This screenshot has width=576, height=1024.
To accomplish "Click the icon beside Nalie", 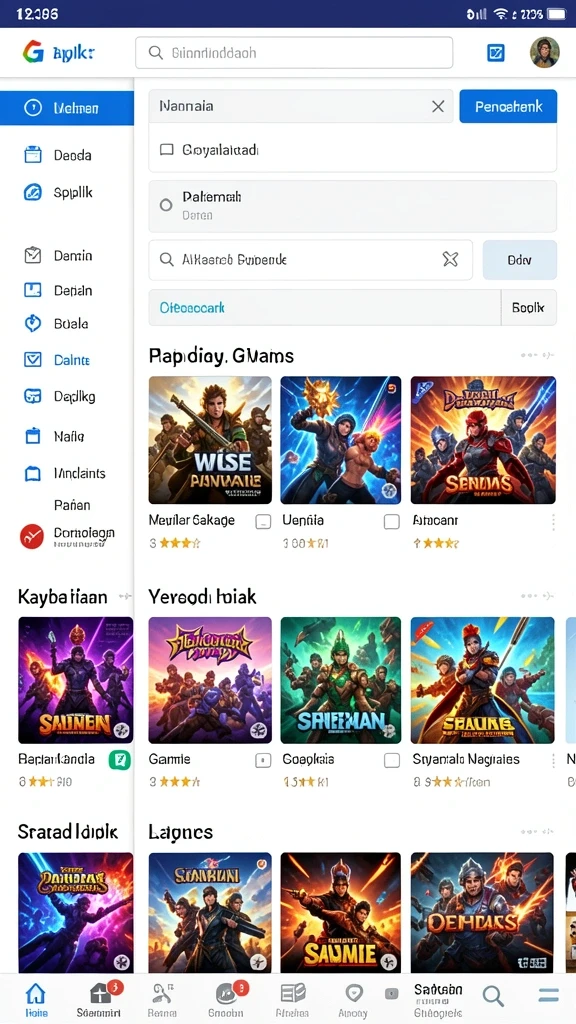I will tap(33, 436).
